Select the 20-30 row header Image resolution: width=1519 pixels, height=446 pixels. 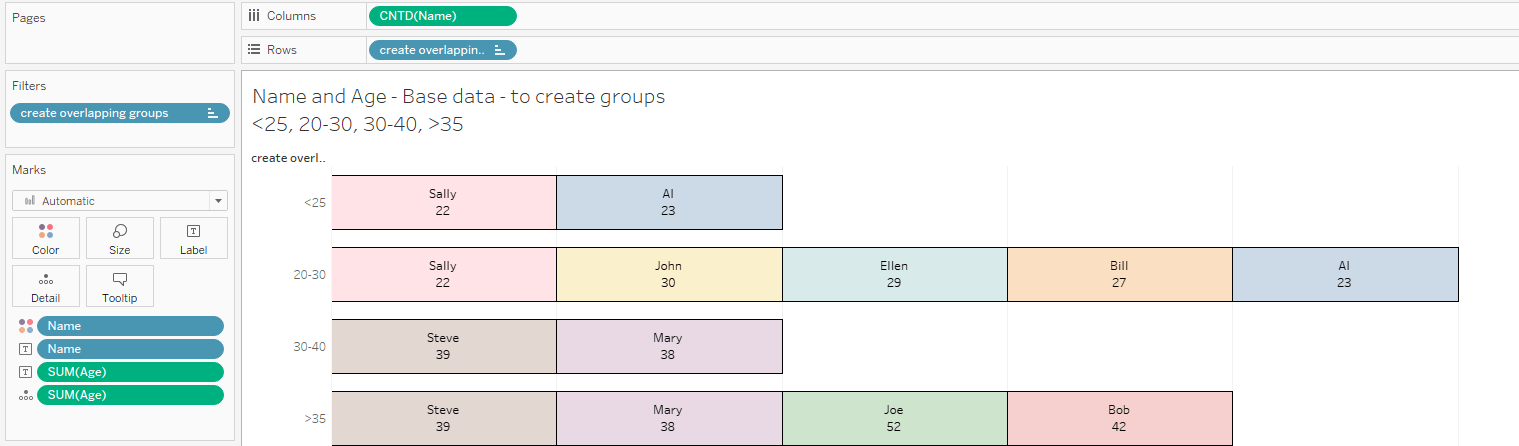(x=309, y=275)
